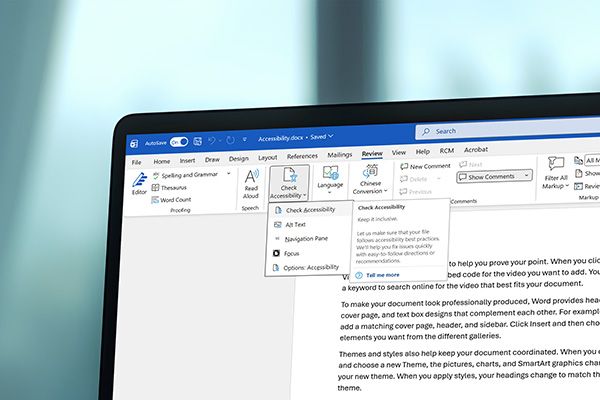Open the Show Comments dropdown
600x400 pixels.
click(x=494, y=176)
